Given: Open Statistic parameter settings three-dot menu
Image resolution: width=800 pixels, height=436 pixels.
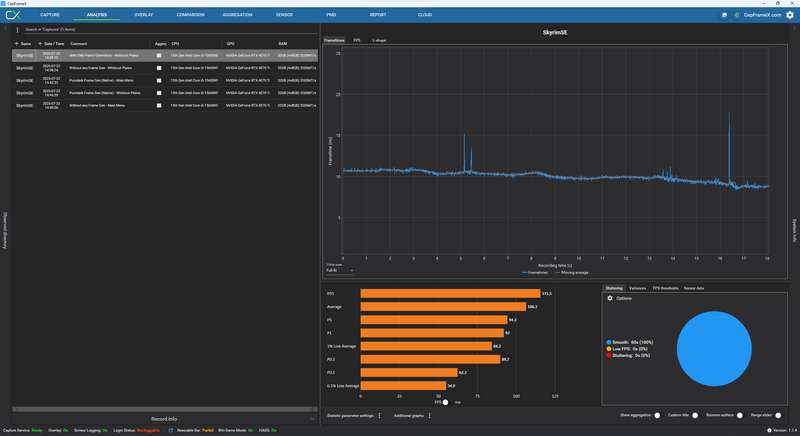Looking at the screenshot, I should (x=380, y=416).
